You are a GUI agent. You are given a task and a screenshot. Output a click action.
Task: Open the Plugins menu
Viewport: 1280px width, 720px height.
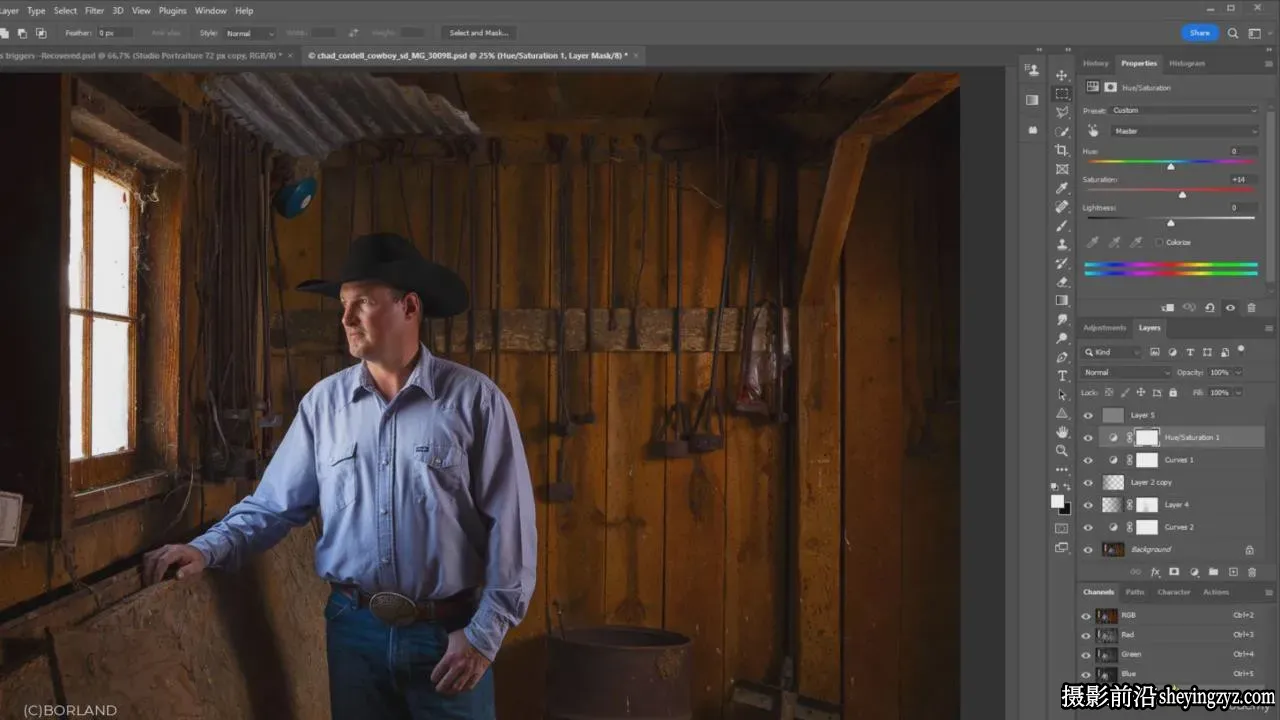[x=173, y=11]
